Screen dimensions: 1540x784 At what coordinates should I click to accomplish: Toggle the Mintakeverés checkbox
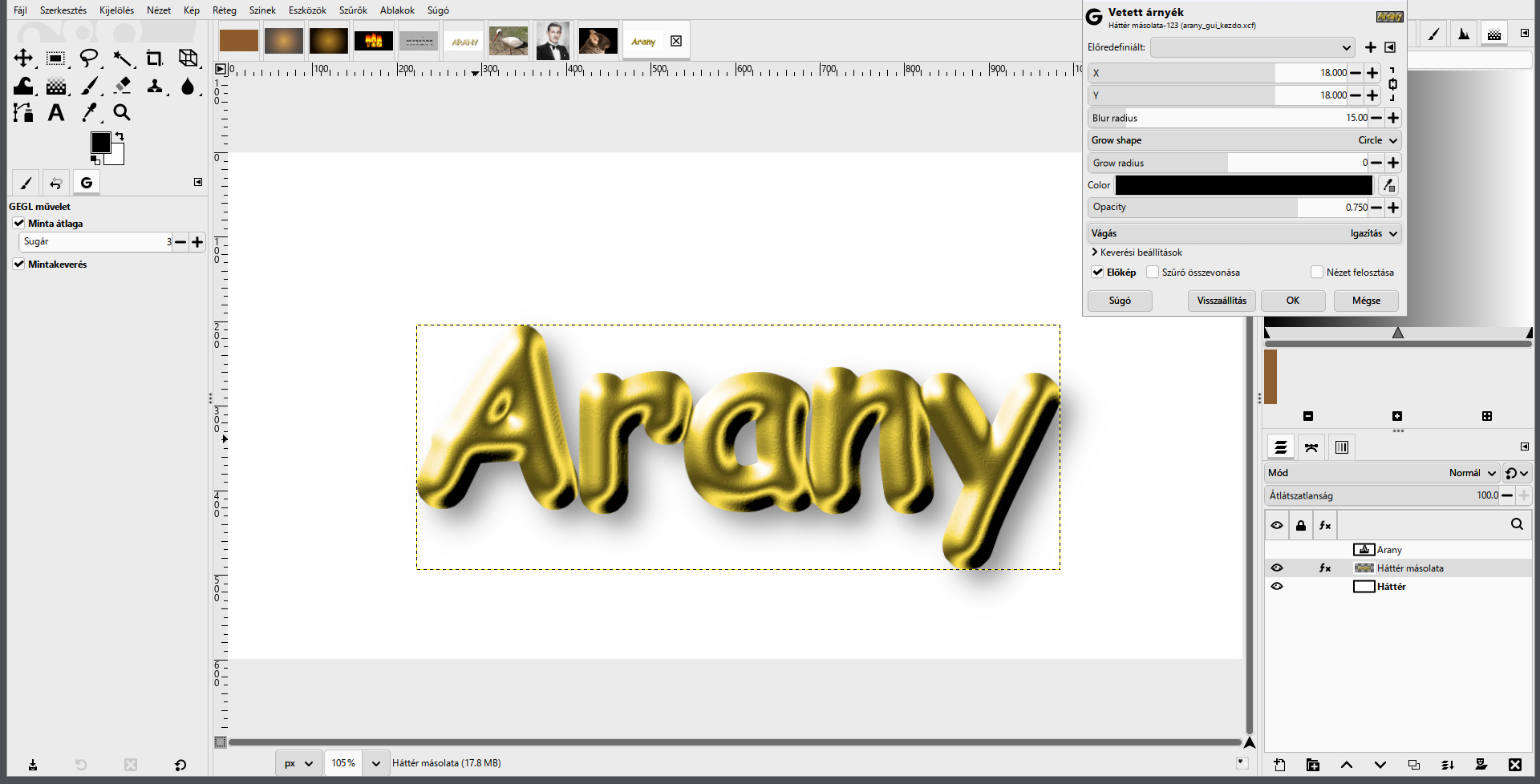(18, 265)
